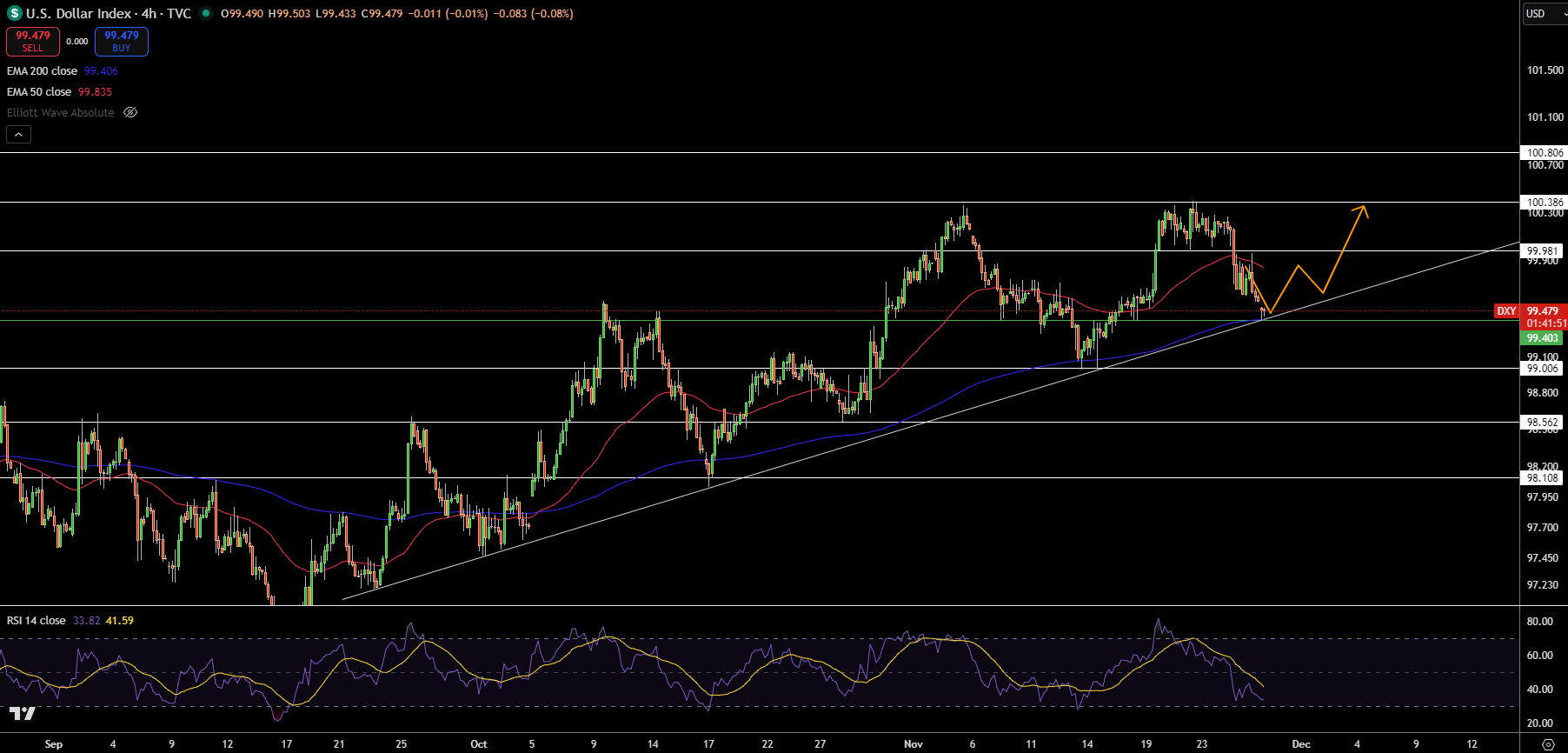1568x753 pixels.
Task: Click the 99.479 BUY button
Action: 122,41
